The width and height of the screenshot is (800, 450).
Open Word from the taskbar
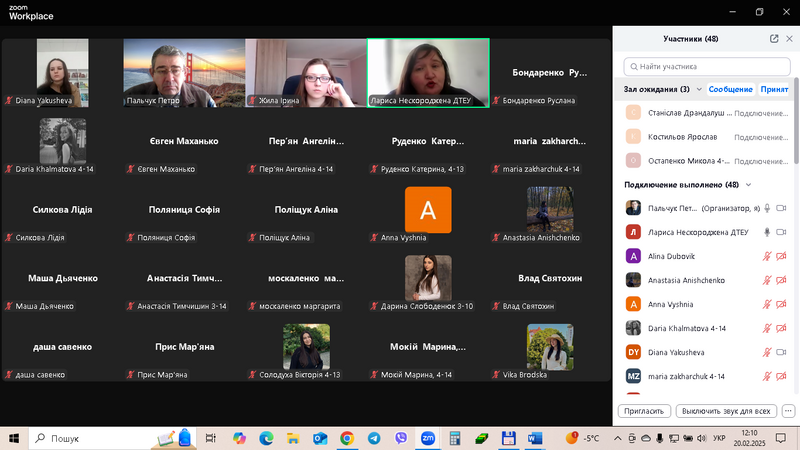pos(535,438)
